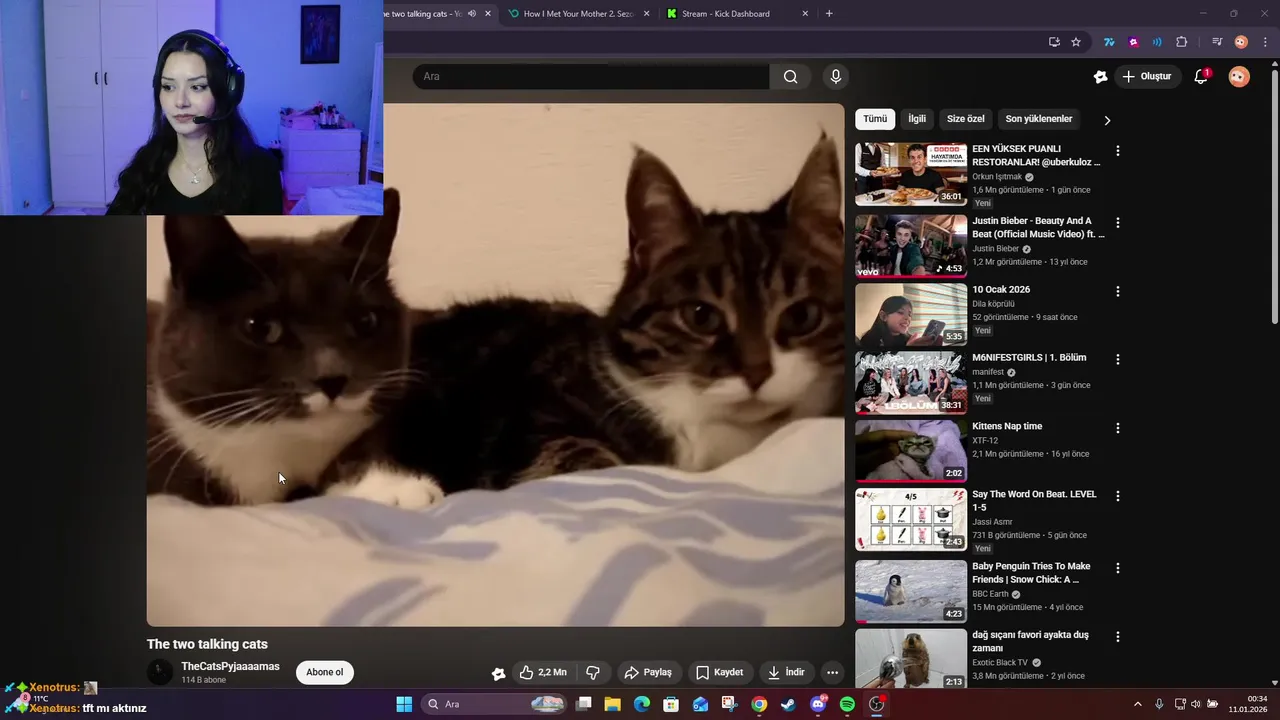
Task: Like the video with thumbs-up 2,2 Mn
Action: (x=543, y=672)
